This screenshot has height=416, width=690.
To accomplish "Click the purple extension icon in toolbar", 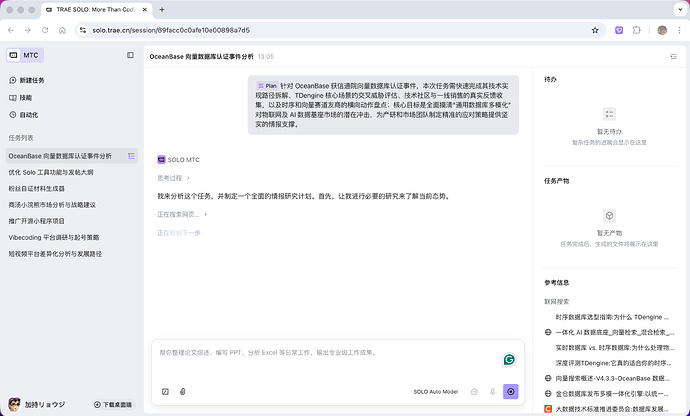I will (619, 30).
